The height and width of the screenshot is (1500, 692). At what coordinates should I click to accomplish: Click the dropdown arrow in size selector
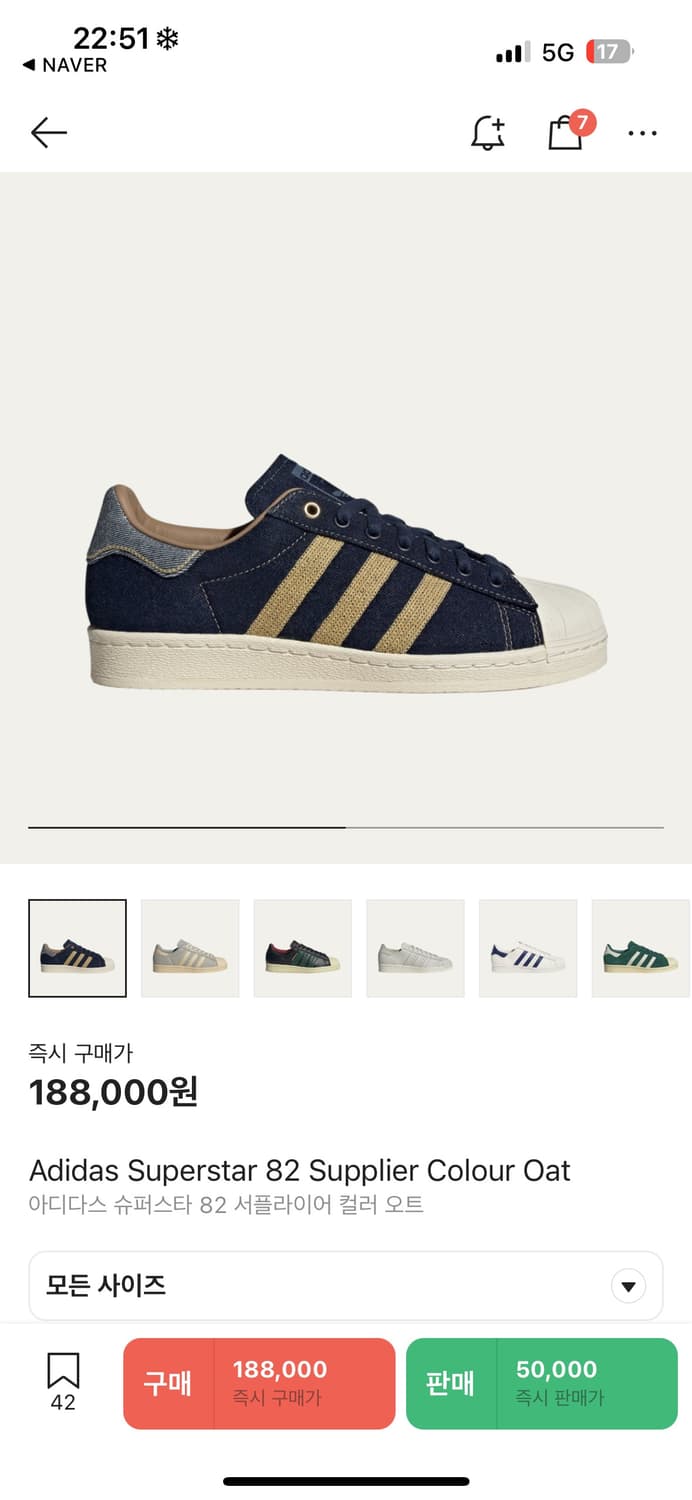coord(628,1286)
